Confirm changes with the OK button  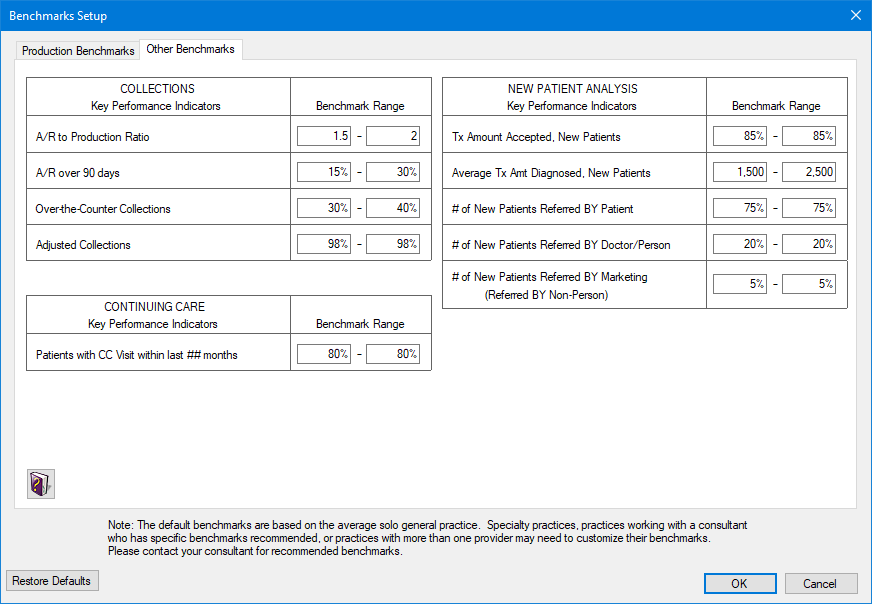739,584
